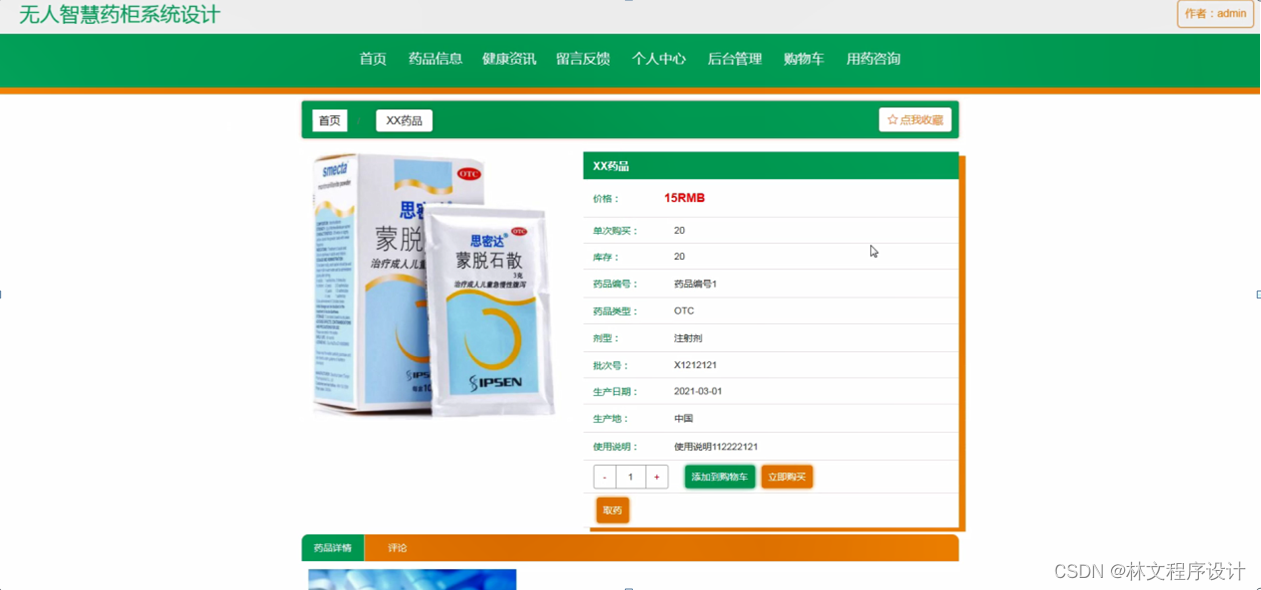Click the OTC drug type value
Screen dimensions: 1261x590
684,311
